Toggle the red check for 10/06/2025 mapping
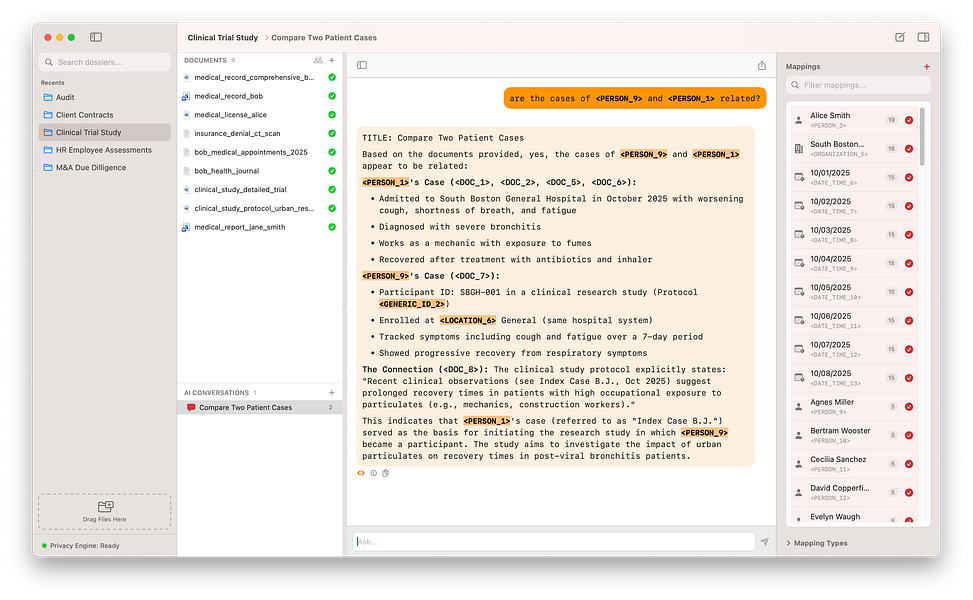 908,321
